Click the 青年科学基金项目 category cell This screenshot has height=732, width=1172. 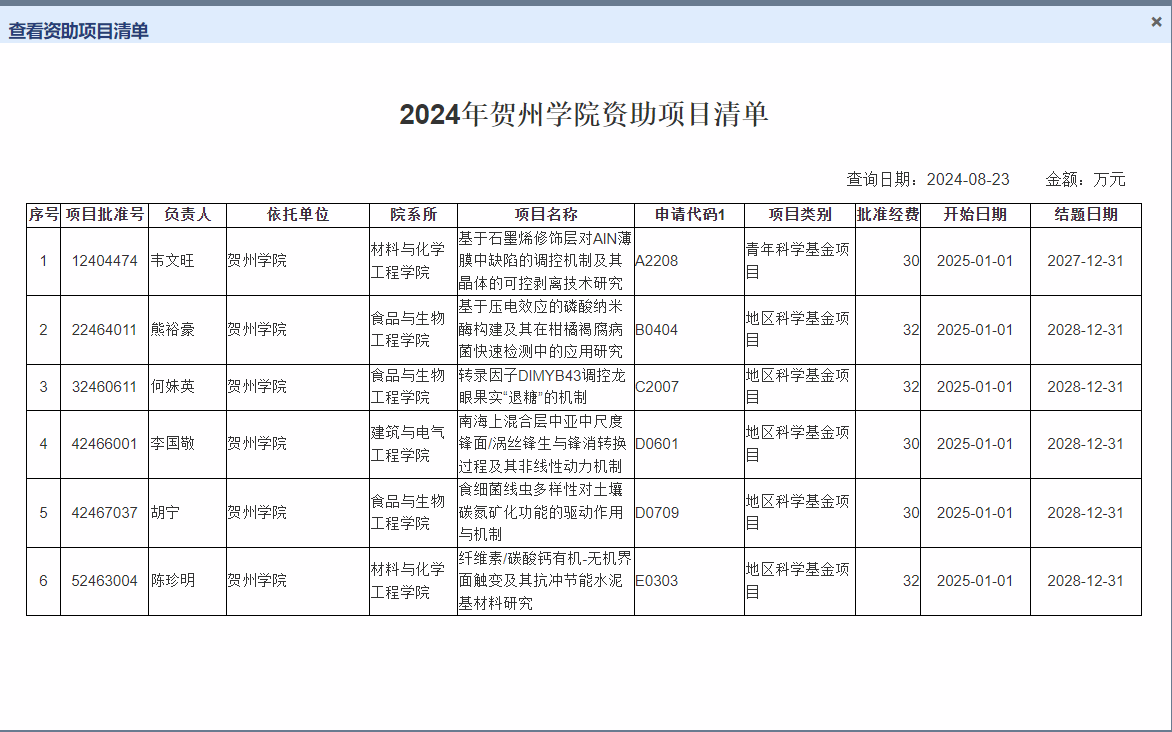(x=798, y=260)
